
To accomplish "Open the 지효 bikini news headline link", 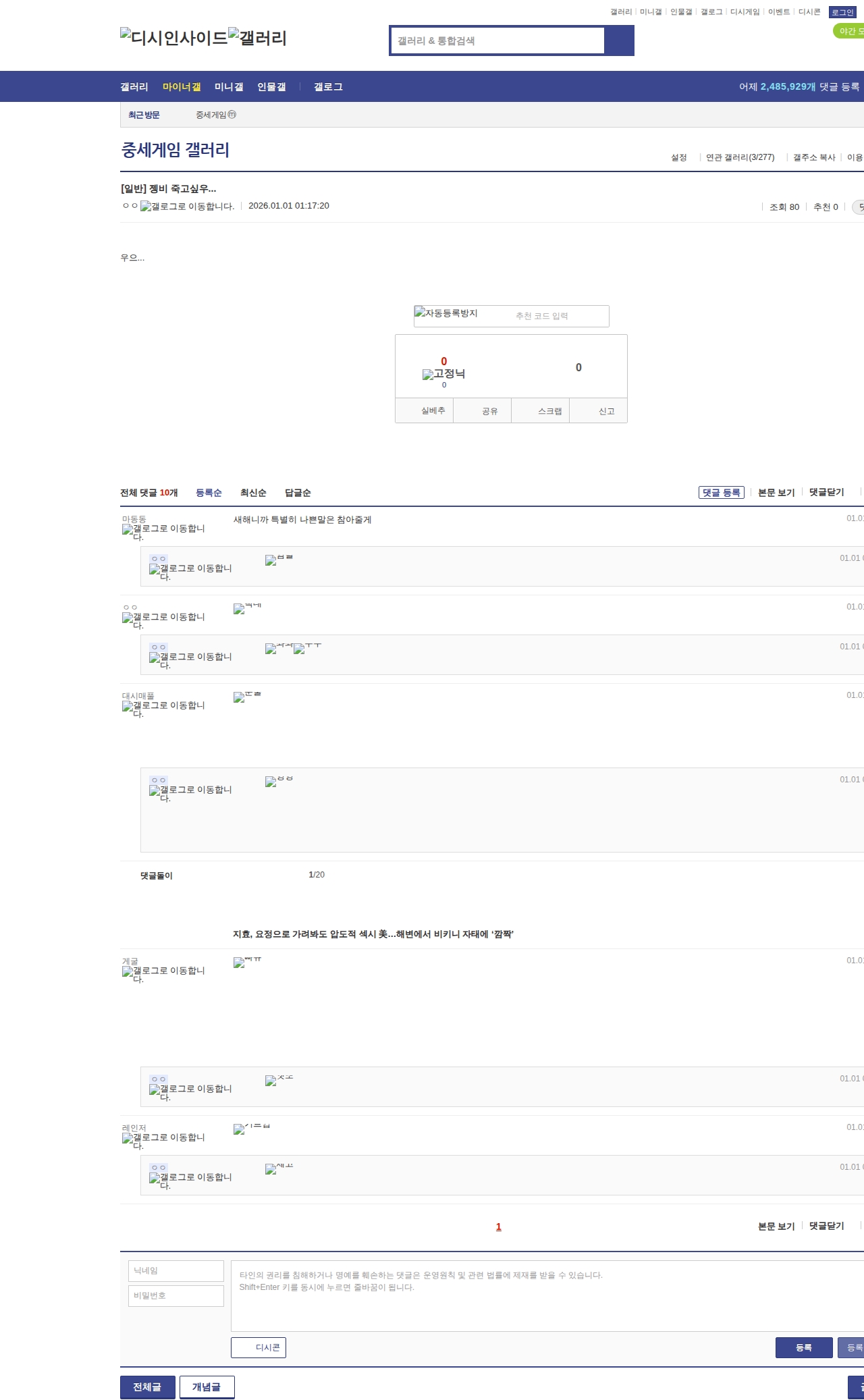I will pyautogui.click(x=373, y=934).
